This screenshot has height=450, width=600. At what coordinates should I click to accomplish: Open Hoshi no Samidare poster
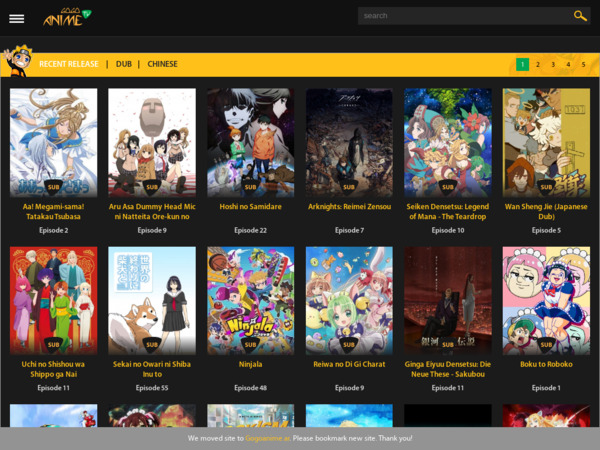click(x=251, y=143)
